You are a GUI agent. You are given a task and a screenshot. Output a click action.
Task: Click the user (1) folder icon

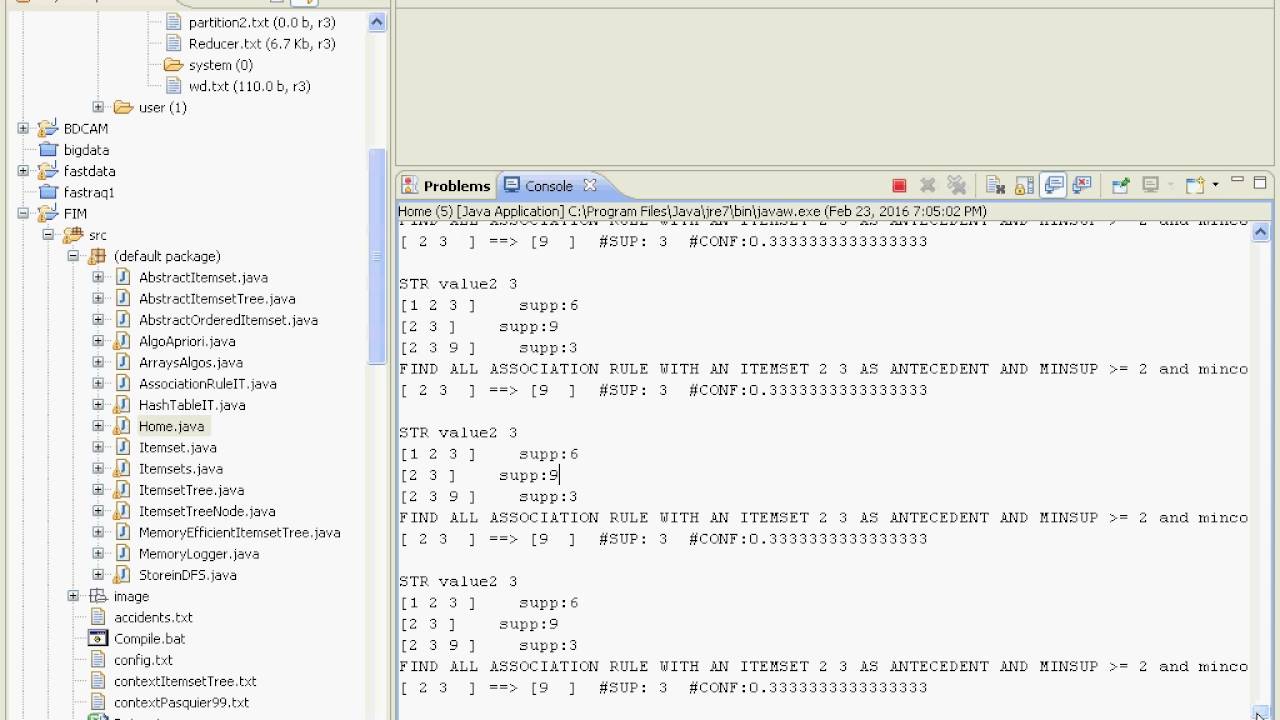pyautogui.click(x=123, y=107)
